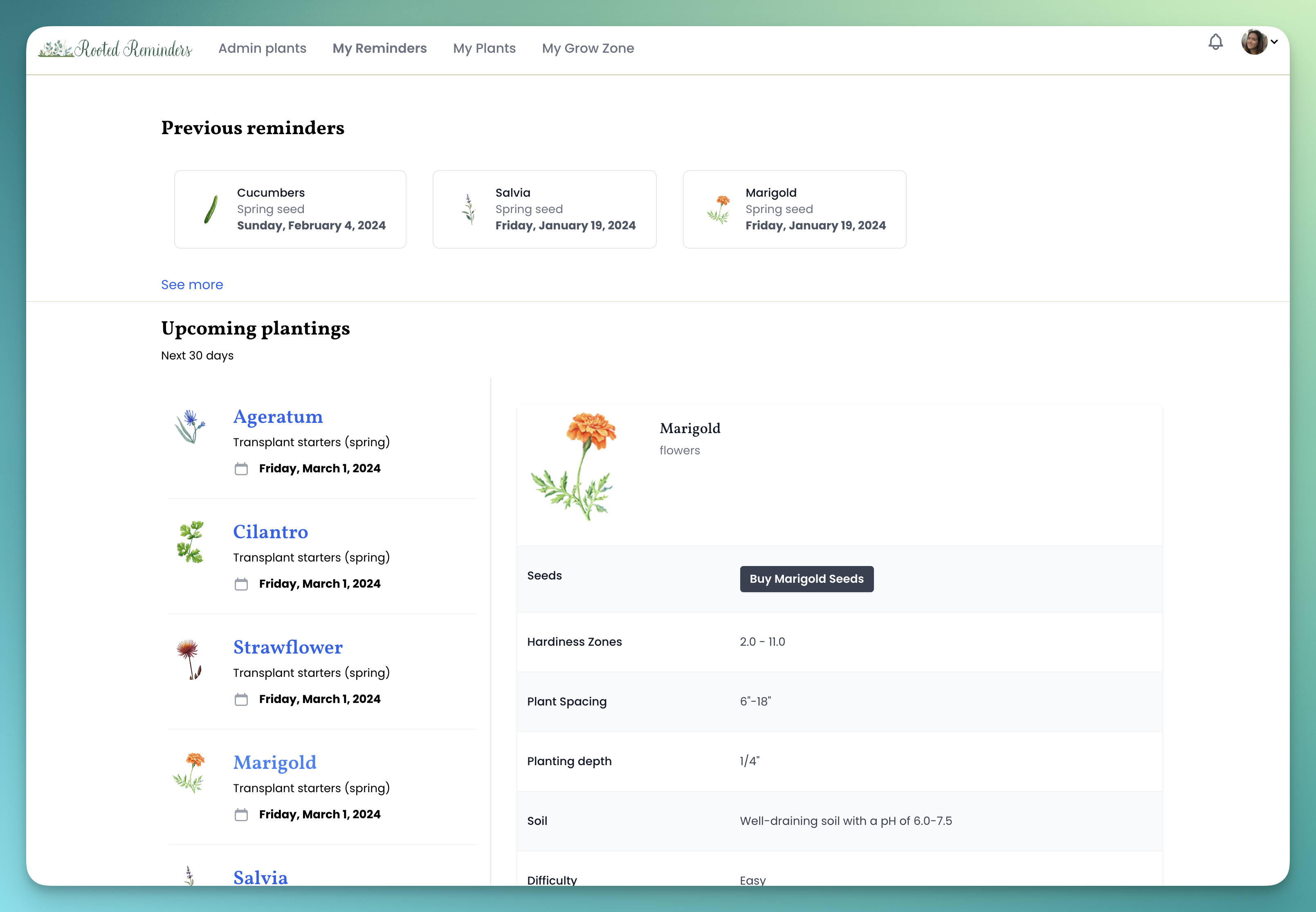The image size is (1316, 912).
Task: Select Ageratum's Friday, March 1, 2024 date
Action: point(319,469)
